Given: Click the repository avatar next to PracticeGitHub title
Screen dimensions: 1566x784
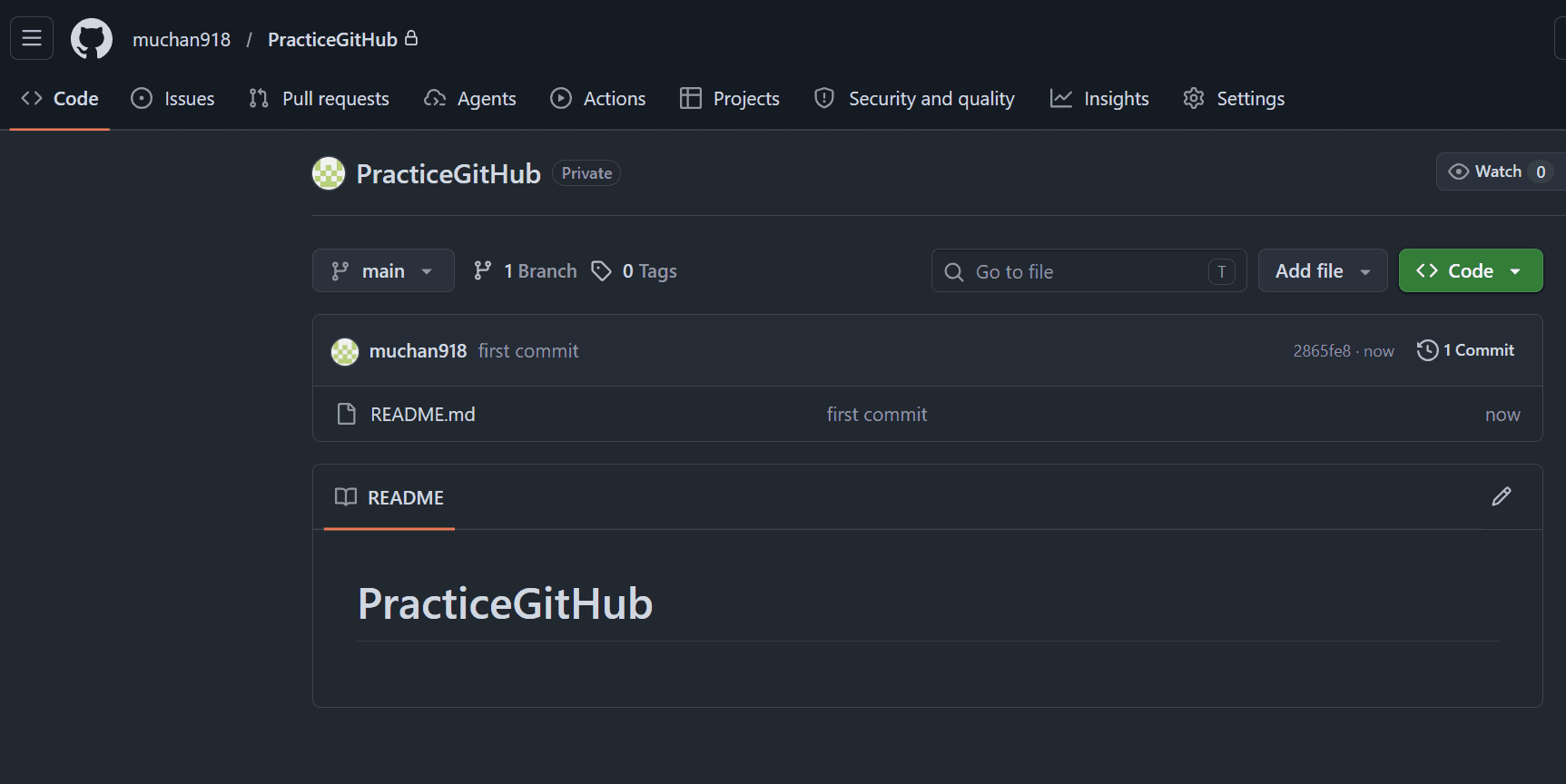Looking at the screenshot, I should click(x=329, y=173).
